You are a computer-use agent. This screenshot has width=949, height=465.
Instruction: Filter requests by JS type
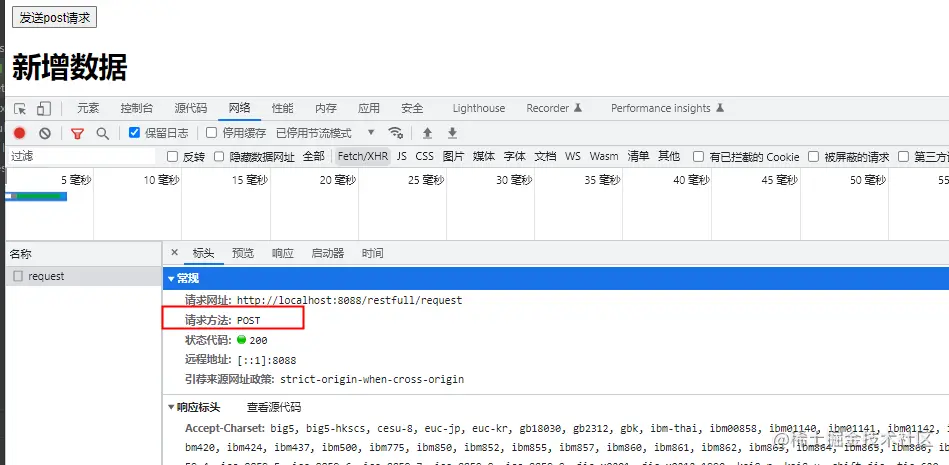(402, 156)
